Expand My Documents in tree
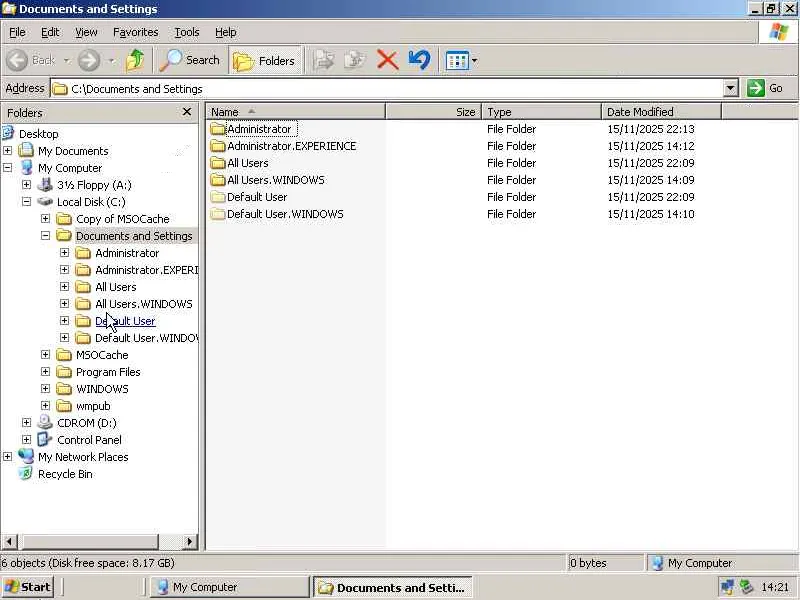Screen dimensions: 800x600 (8, 151)
